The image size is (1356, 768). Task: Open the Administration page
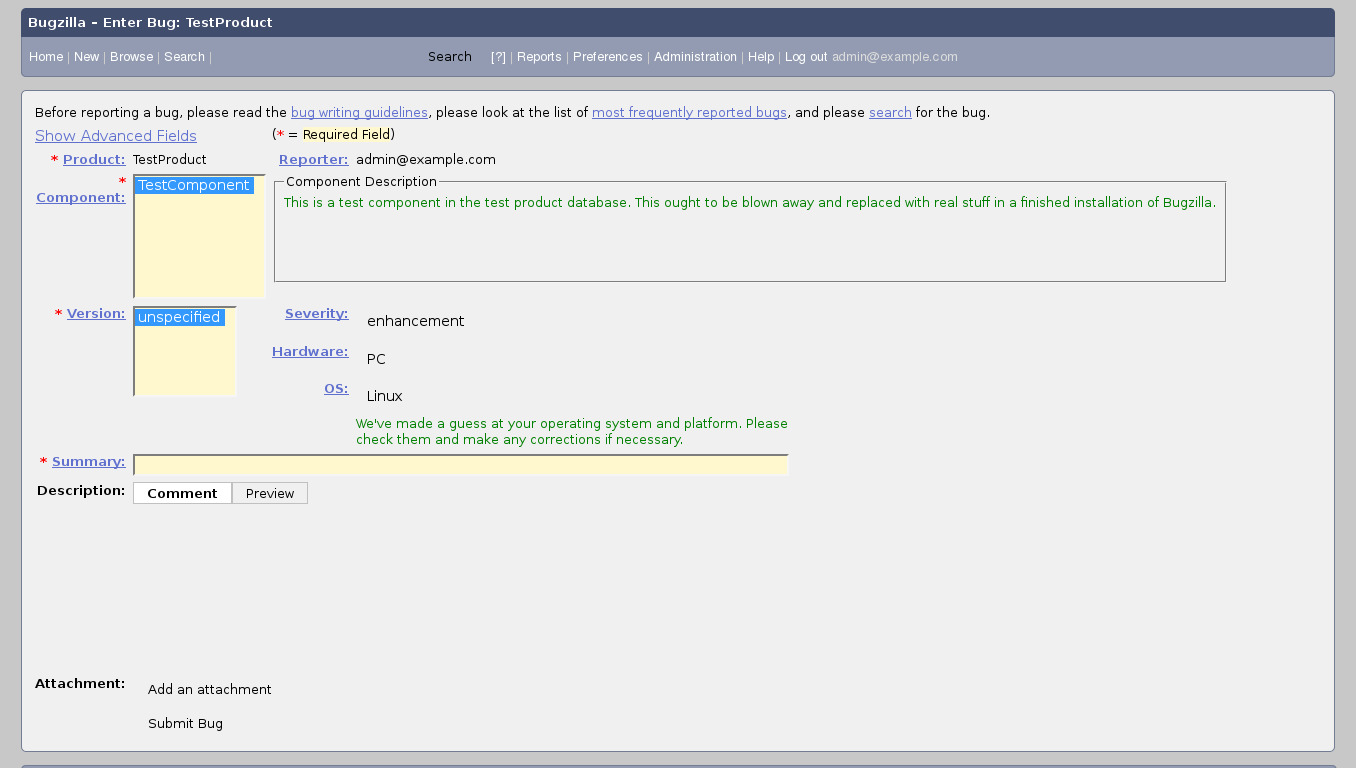point(695,57)
